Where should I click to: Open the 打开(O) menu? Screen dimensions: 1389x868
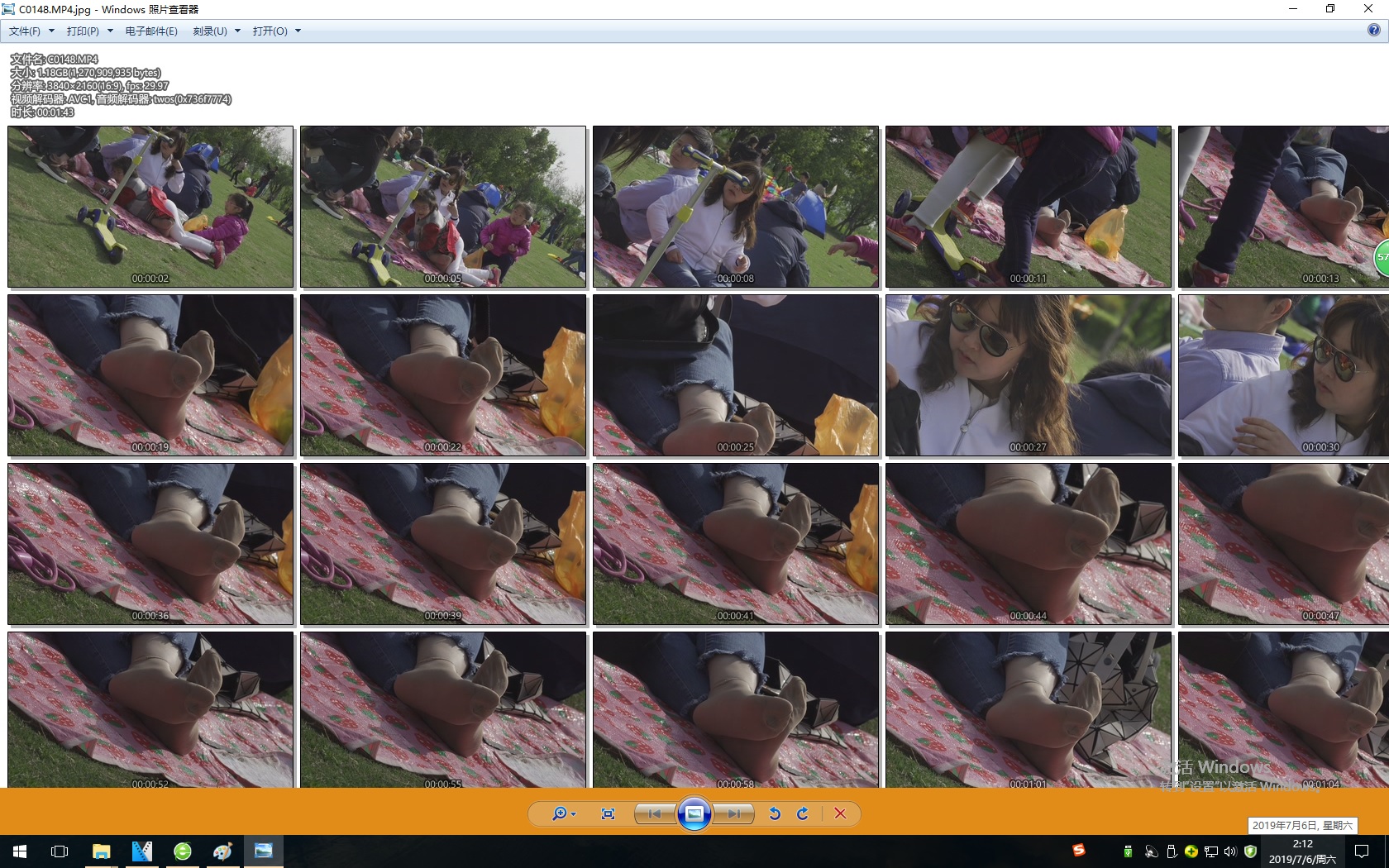[276, 31]
